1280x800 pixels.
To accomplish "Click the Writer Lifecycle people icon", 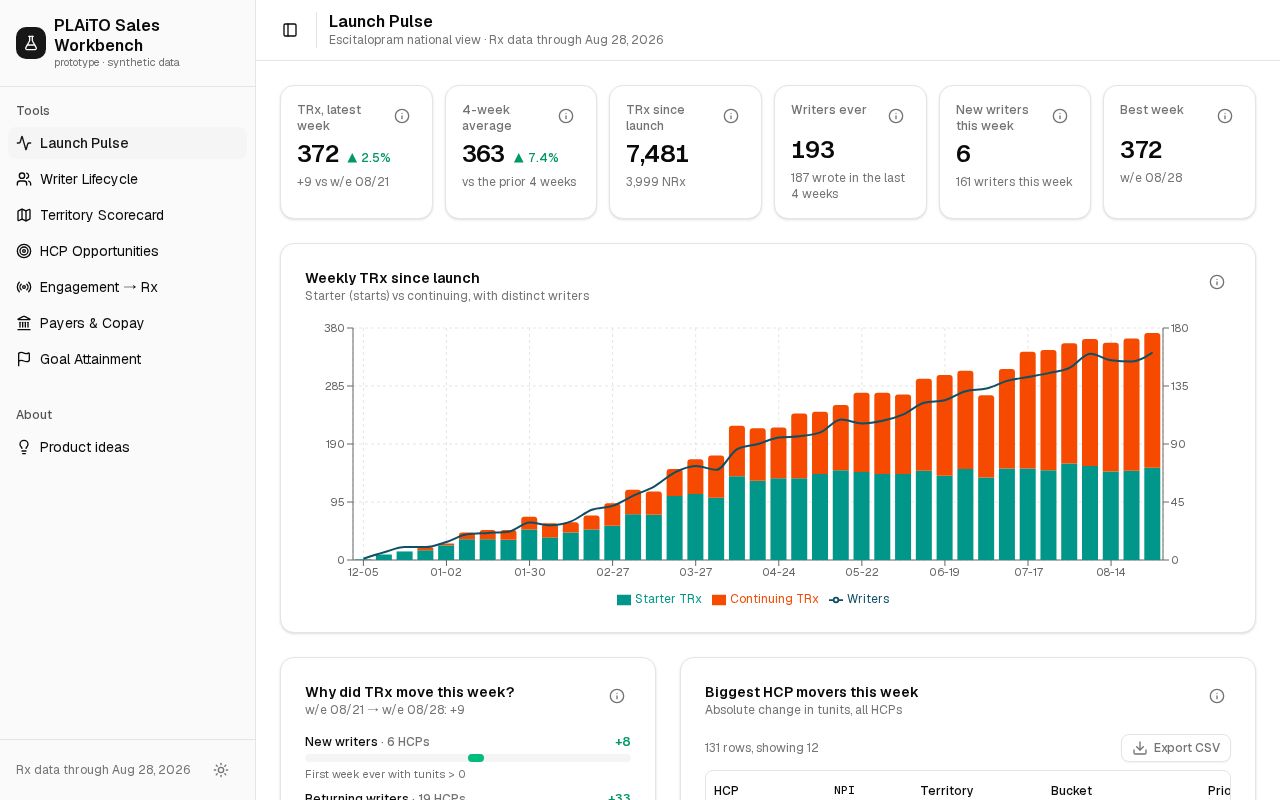I will tap(24, 179).
